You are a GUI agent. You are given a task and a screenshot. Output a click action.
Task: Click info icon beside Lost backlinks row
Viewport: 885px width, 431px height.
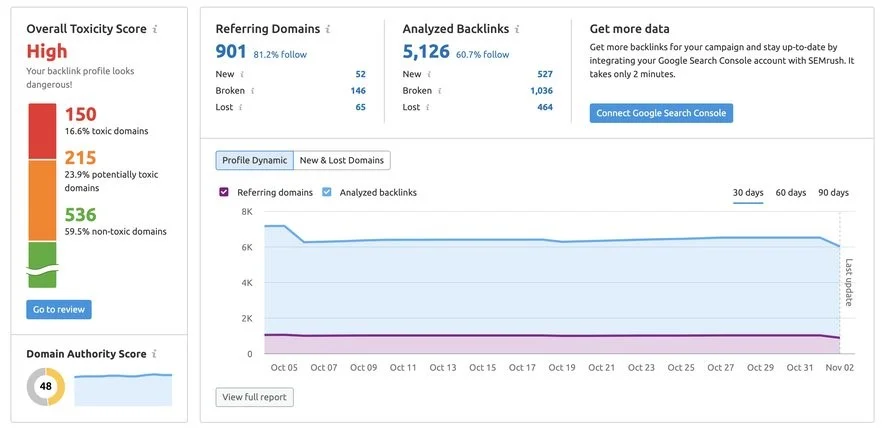tap(429, 107)
